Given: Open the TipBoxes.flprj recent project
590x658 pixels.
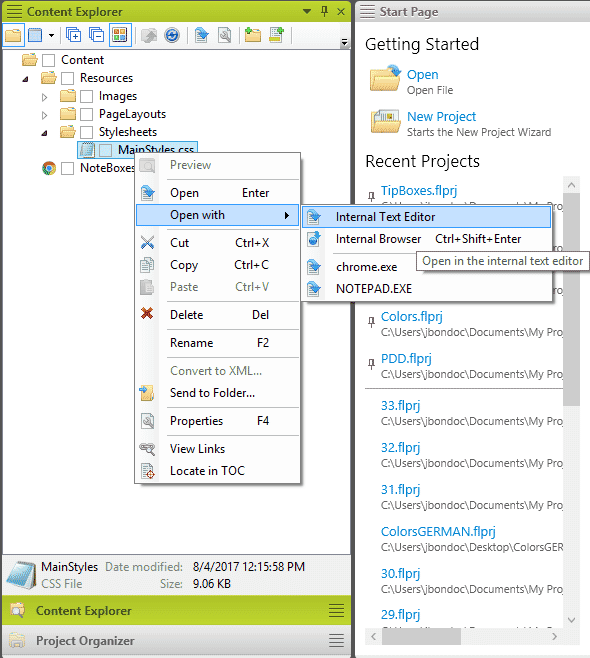Looking at the screenshot, I should tap(419, 191).
